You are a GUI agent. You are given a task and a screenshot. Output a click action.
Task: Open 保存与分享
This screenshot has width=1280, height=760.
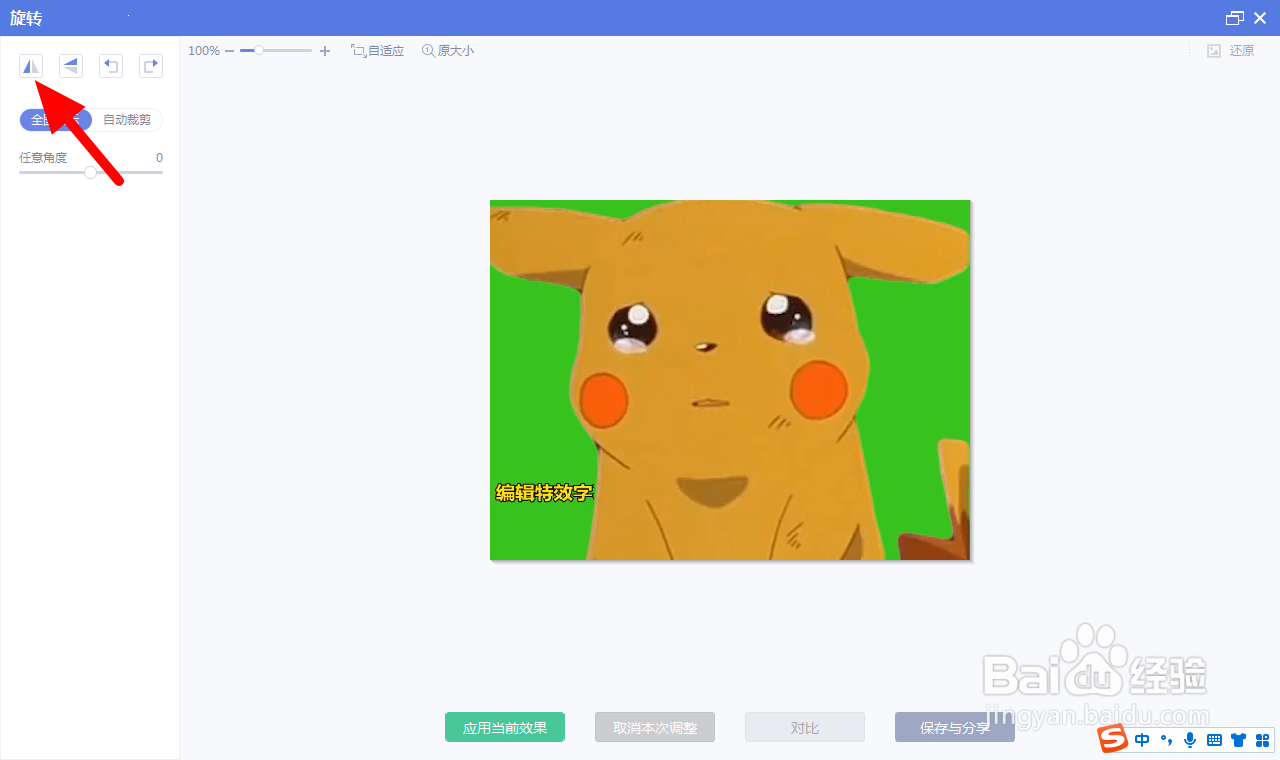(x=955, y=727)
